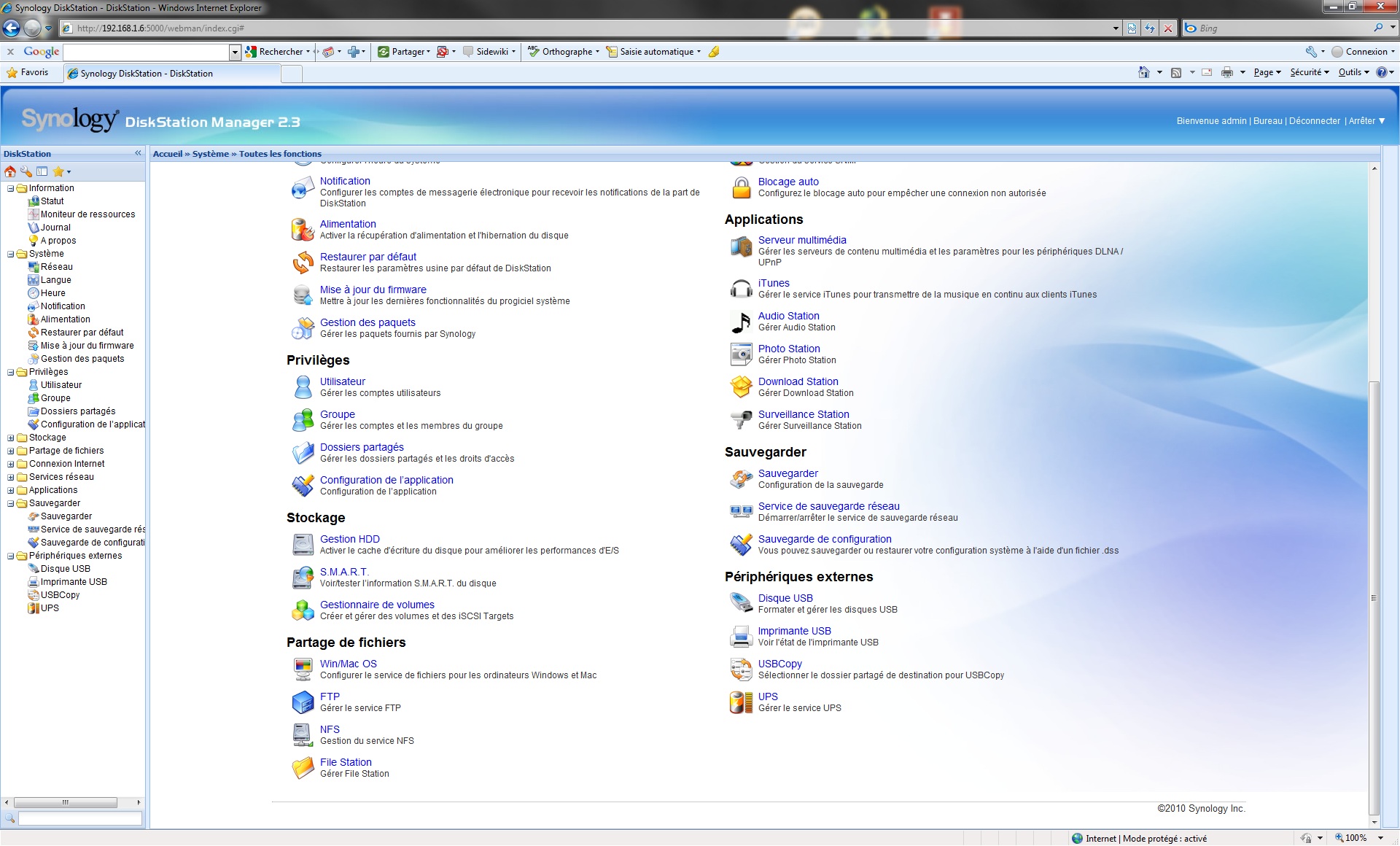The width and height of the screenshot is (1400, 846).
Task: Open the Sauvegarde de configuration link
Action: (825, 539)
